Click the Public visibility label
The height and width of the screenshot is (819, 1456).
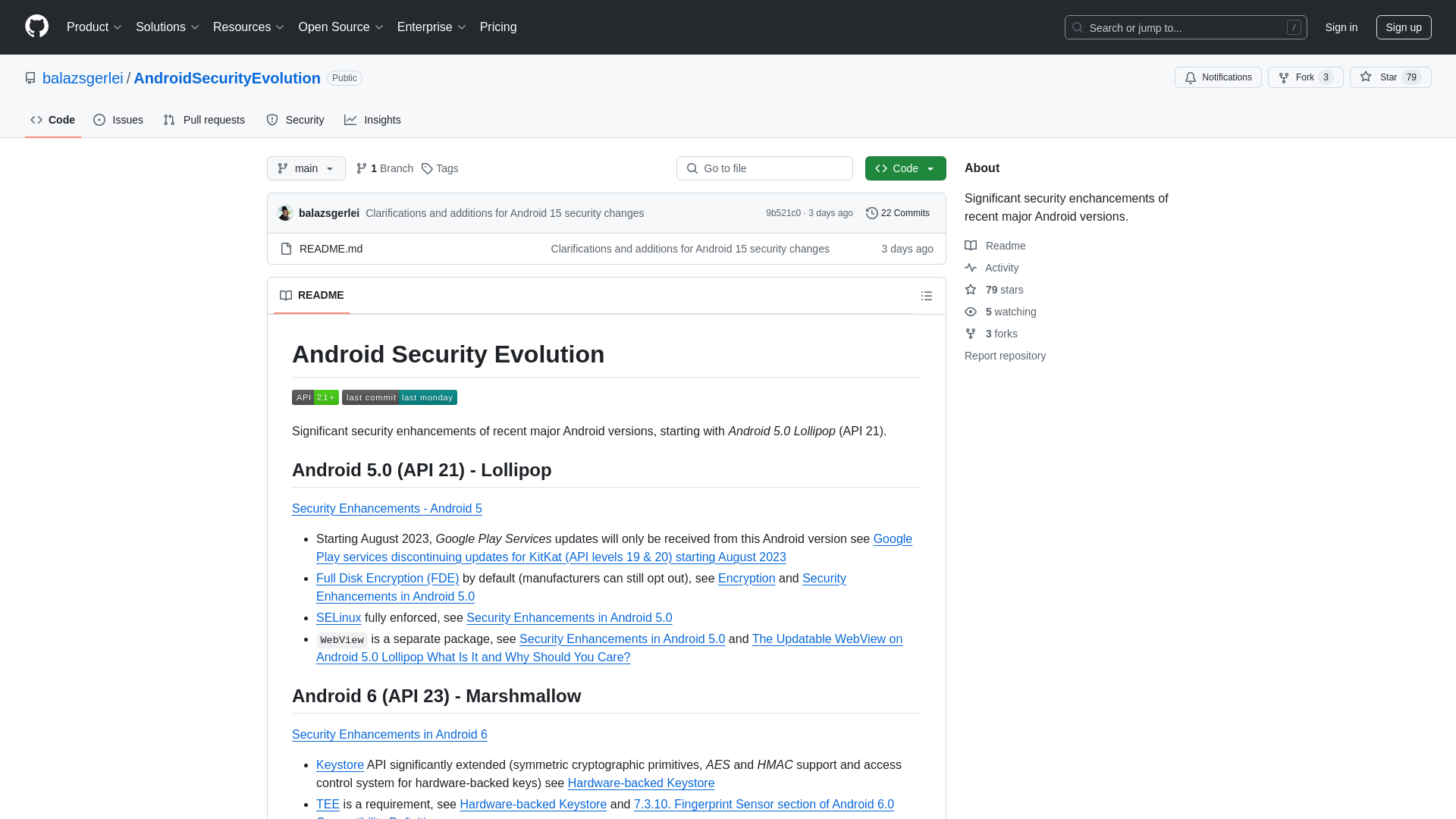click(344, 78)
